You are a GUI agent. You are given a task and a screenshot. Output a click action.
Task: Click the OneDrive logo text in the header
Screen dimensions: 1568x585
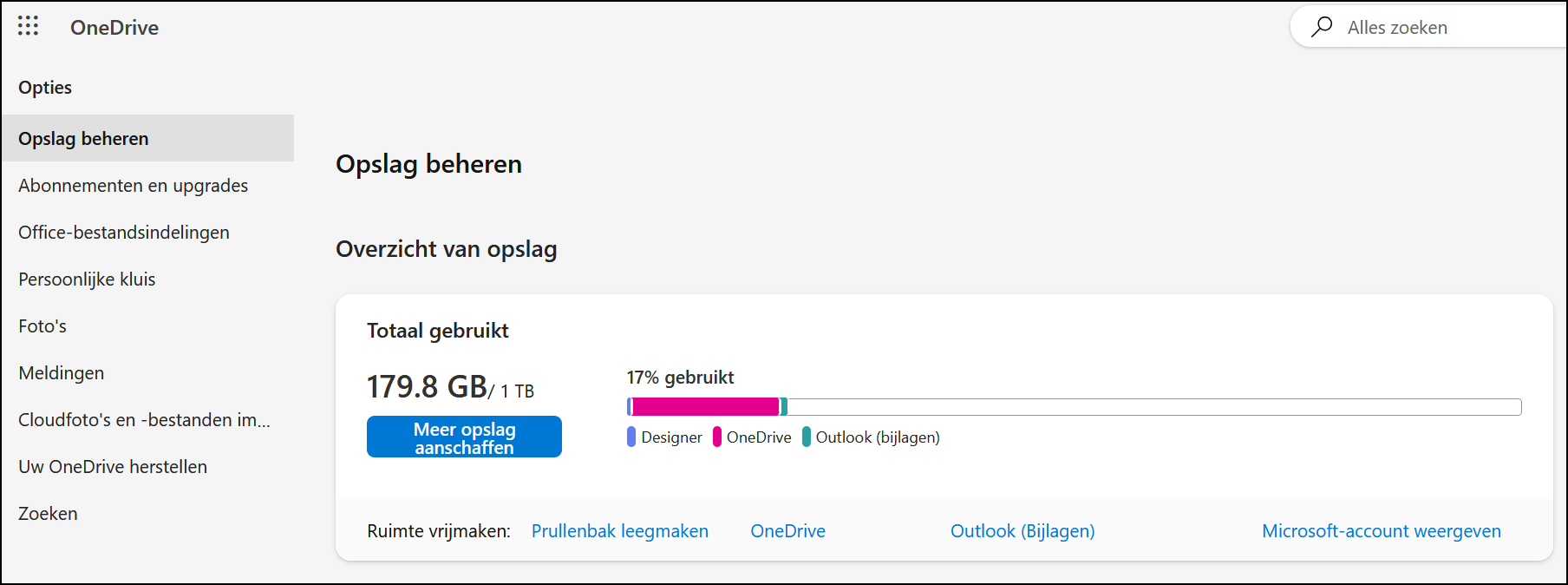point(114,27)
